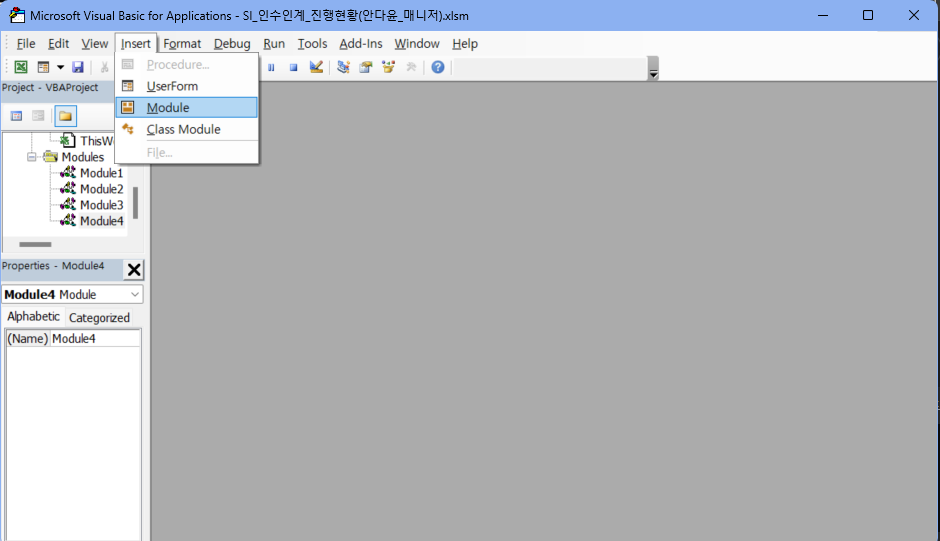The width and height of the screenshot is (940, 541).
Task: Select Module2 in the project tree
Action: pyautogui.click(x=101, y=189)
